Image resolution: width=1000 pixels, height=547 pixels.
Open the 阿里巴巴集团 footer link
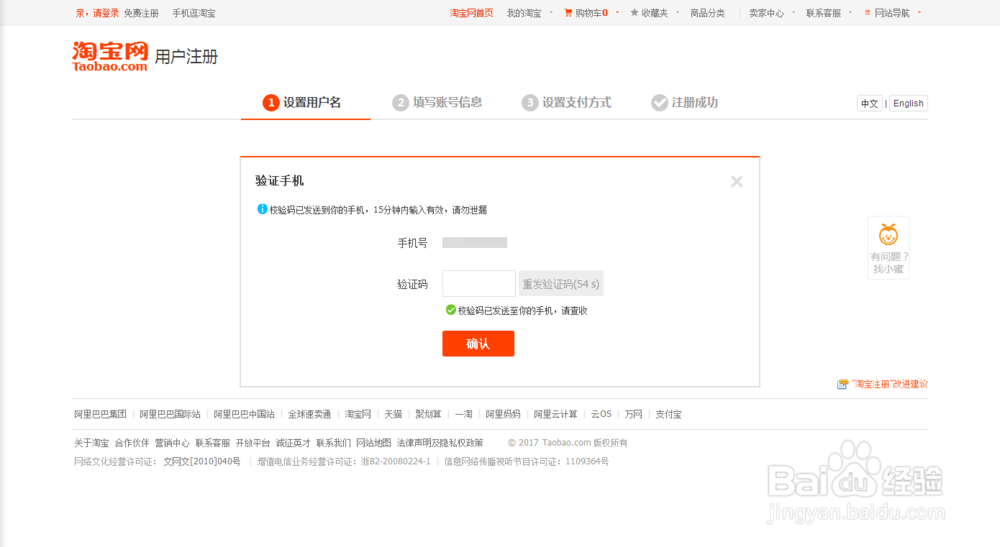coord(100,414)
